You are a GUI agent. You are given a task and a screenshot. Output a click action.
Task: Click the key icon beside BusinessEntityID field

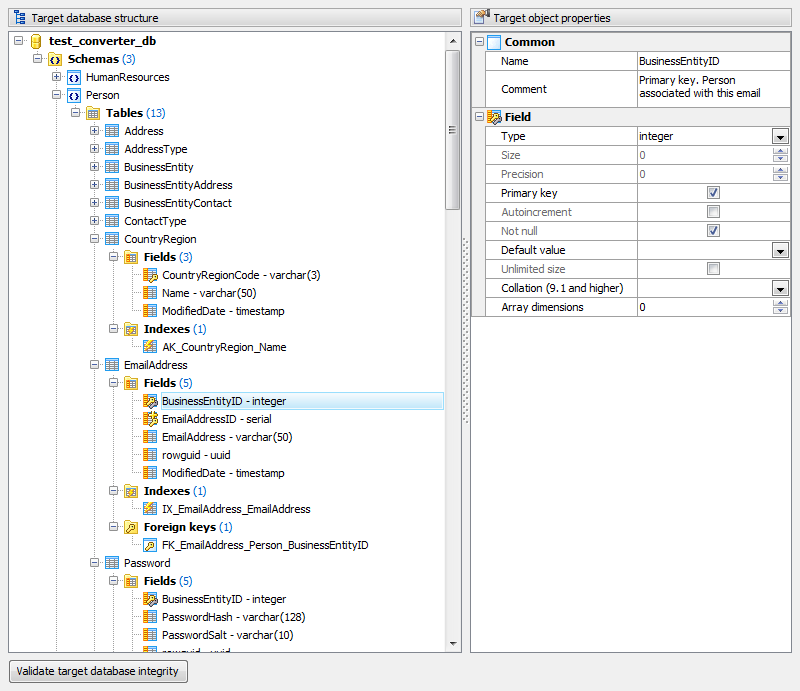[x=150, y=401]
